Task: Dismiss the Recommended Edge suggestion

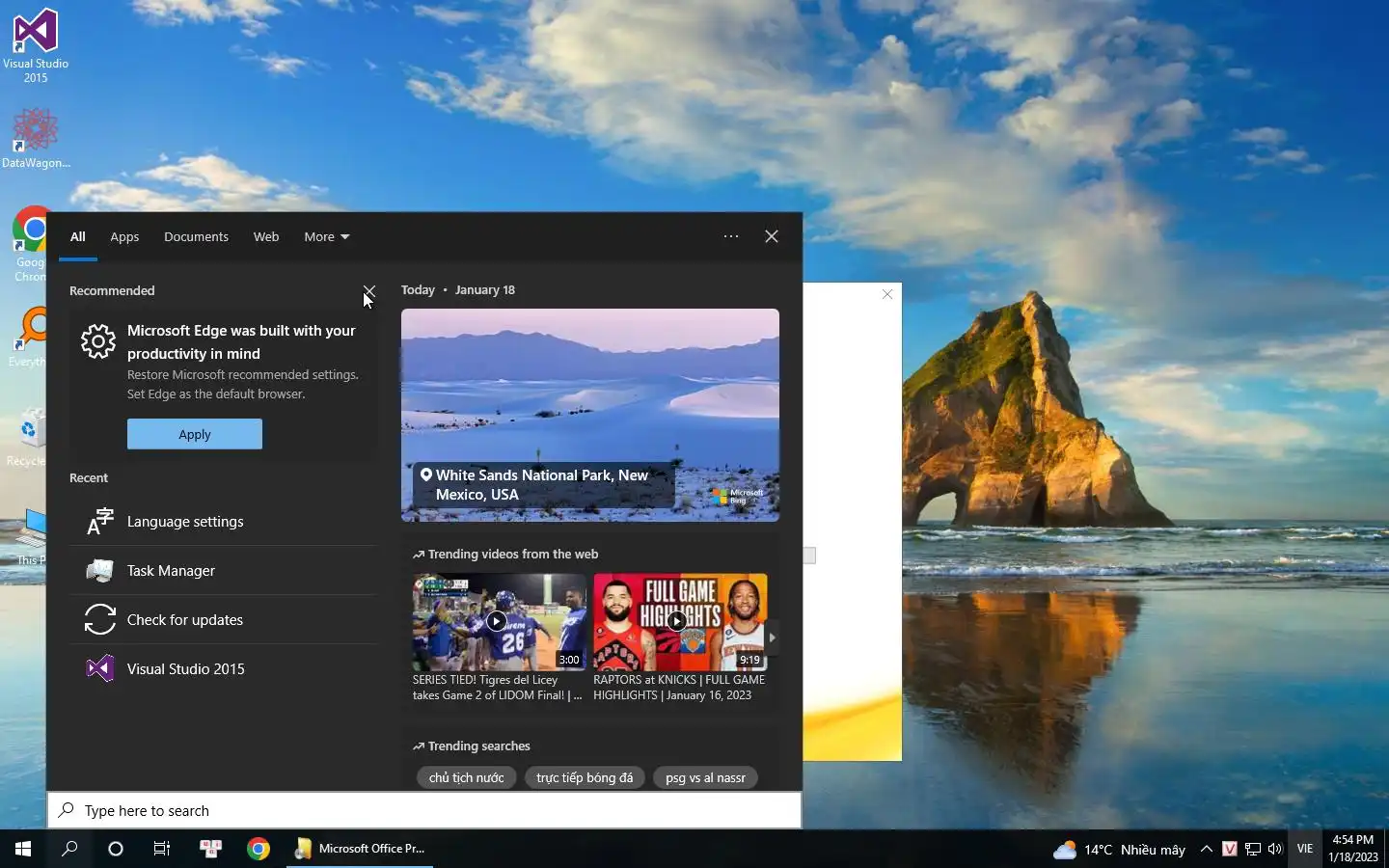Action: point(369,291)
